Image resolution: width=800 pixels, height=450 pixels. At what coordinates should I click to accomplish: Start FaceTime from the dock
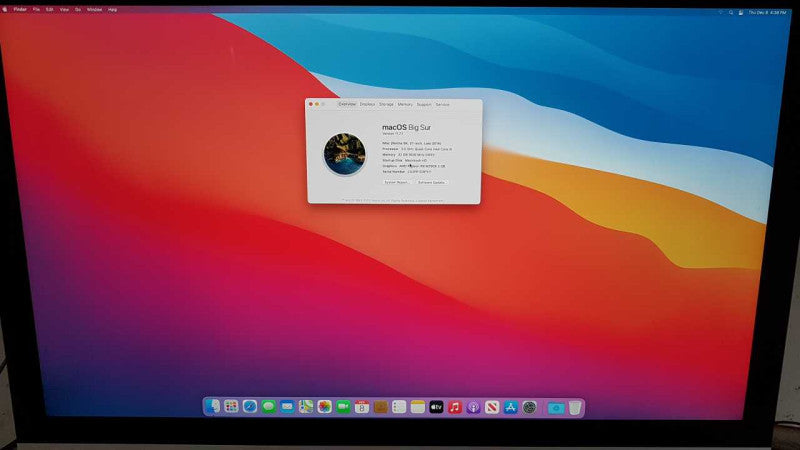343,407
